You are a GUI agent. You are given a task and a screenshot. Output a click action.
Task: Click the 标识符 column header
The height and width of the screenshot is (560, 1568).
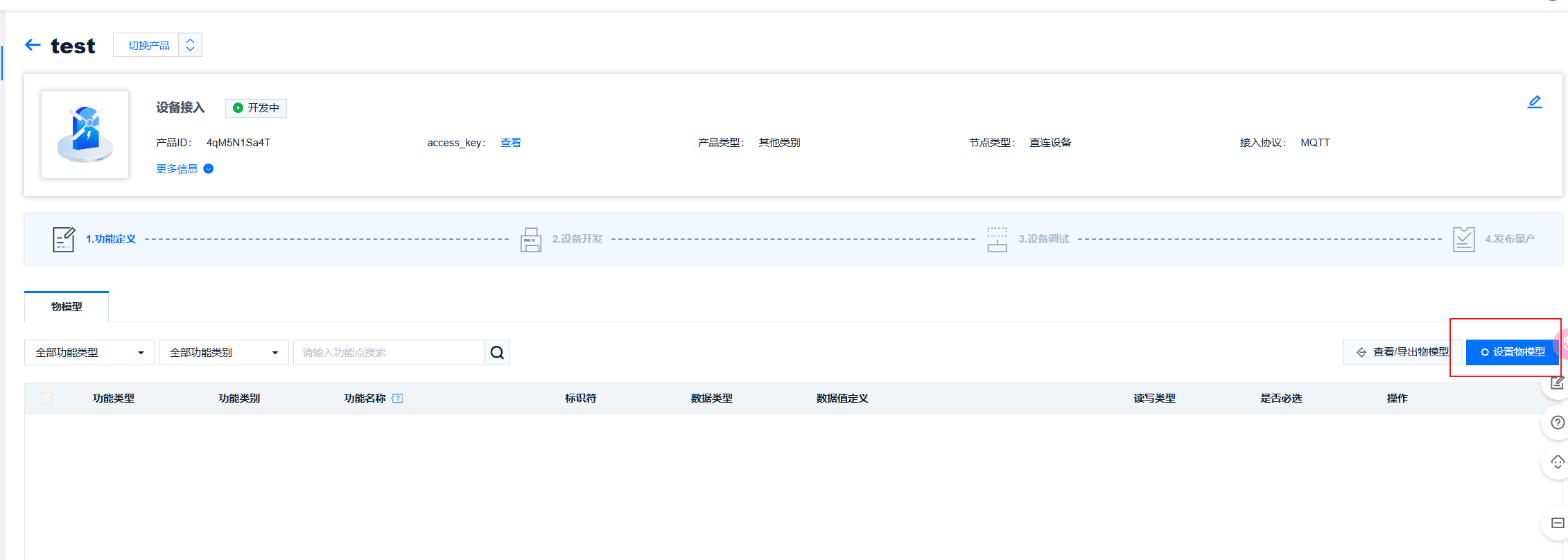point(581,399)
